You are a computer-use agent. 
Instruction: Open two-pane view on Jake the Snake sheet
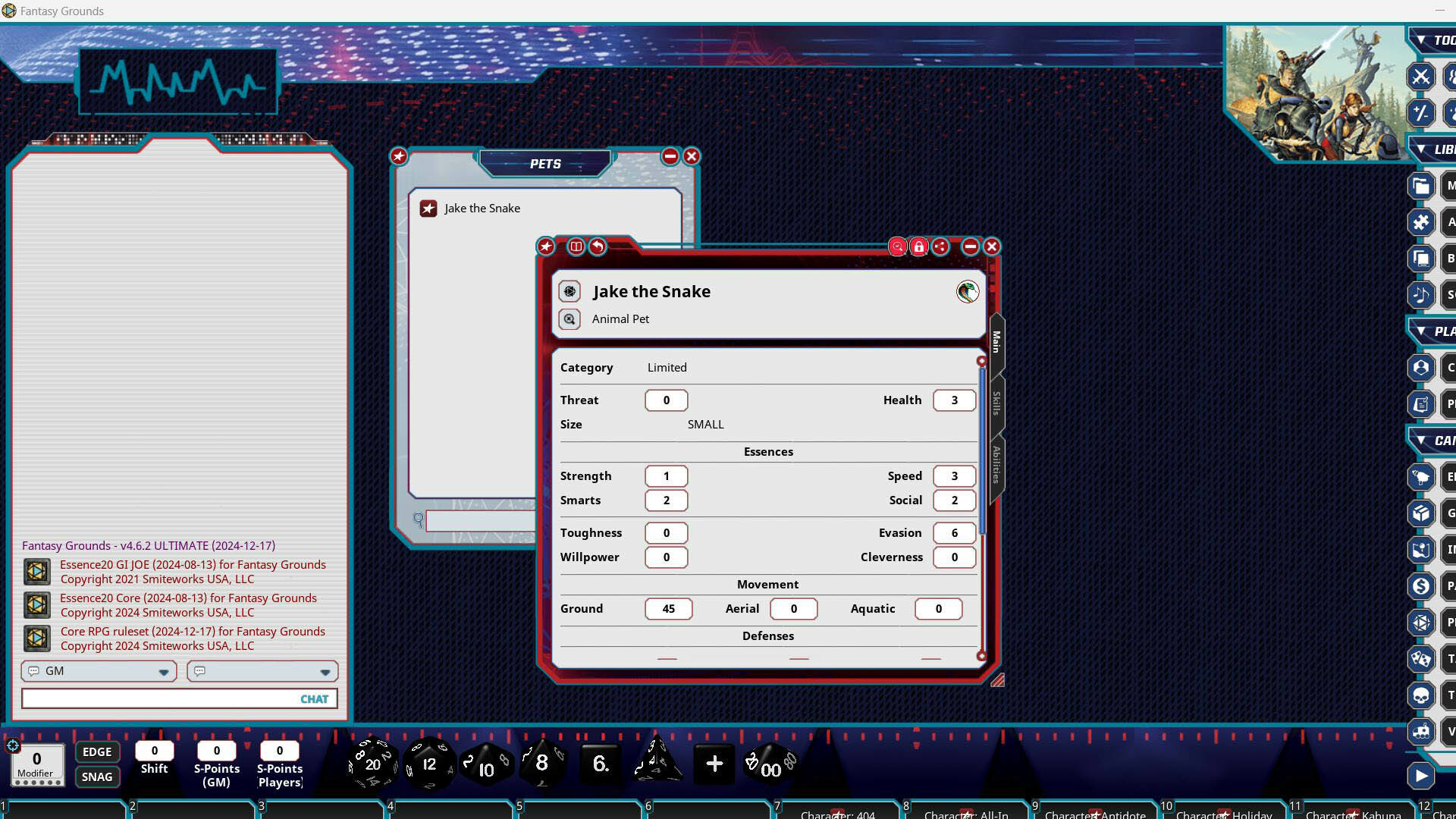(576, 246)
